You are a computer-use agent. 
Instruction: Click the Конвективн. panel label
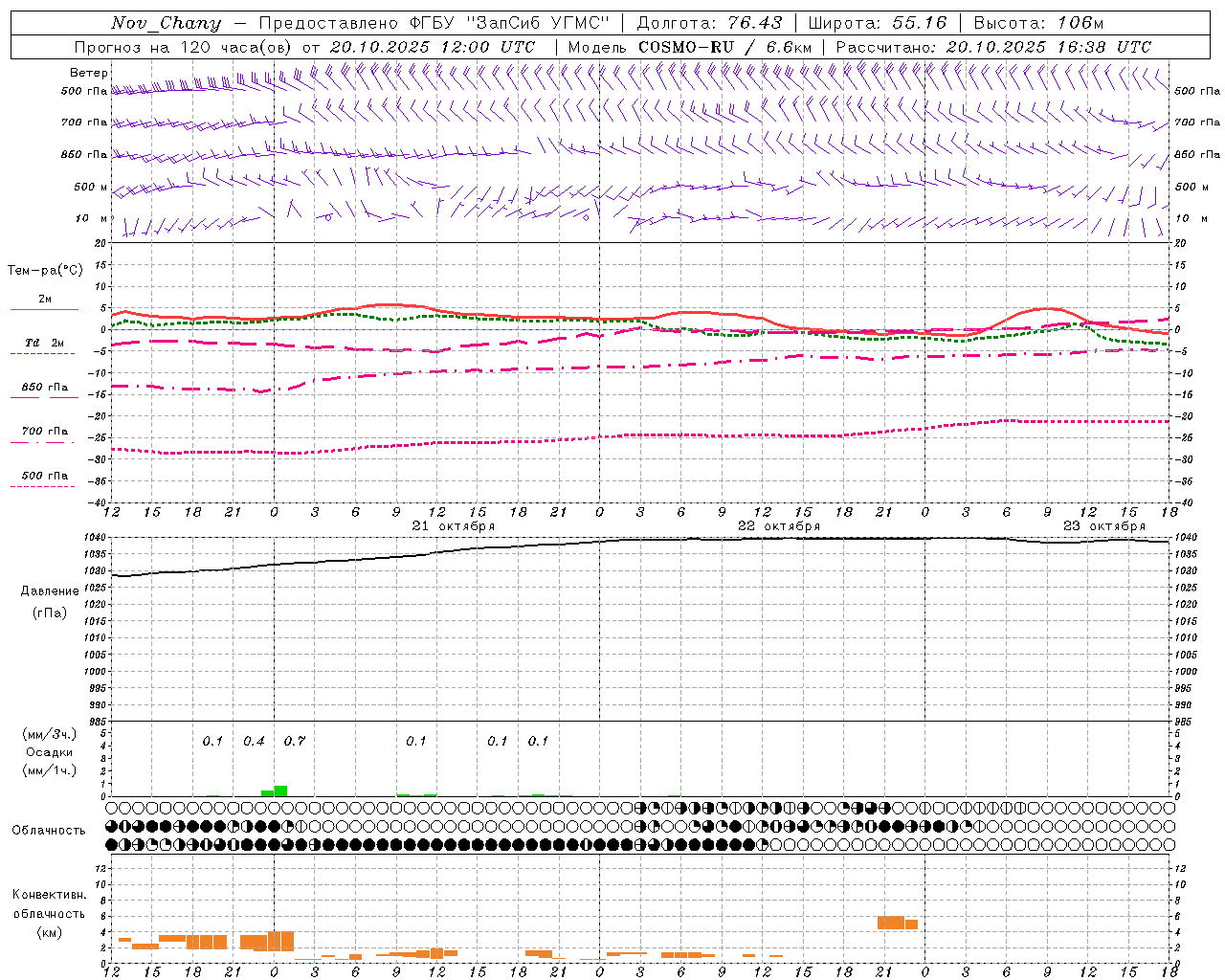pos(50,895)
